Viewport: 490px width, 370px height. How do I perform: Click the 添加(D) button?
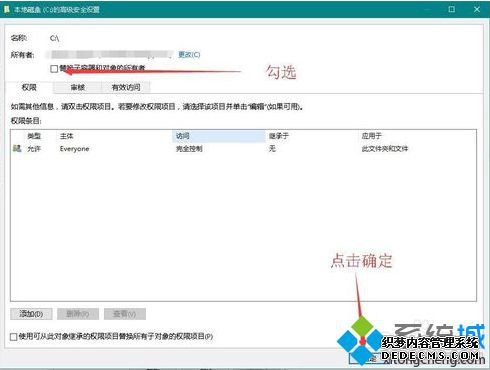(x=31, y=314)
